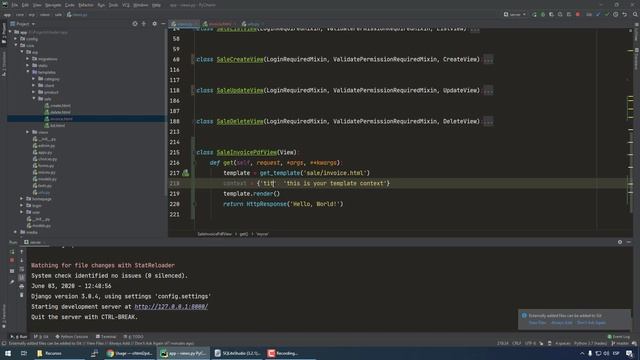Click the green debug bug icon
The image size is (640, 360).
543,15
